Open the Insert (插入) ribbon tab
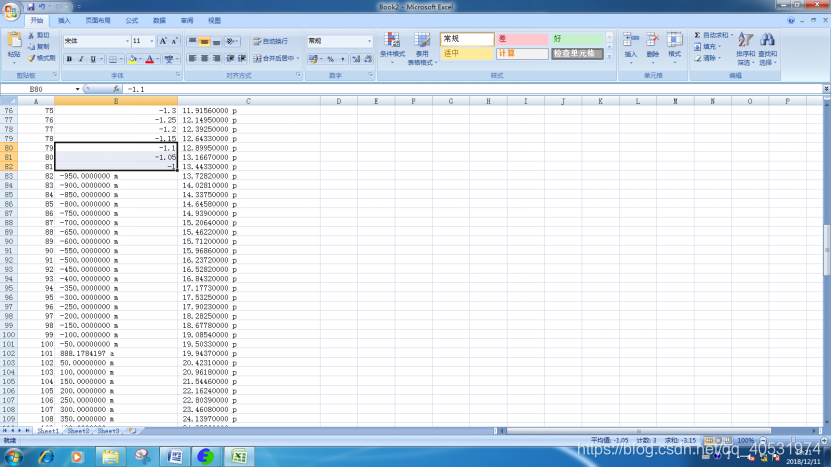Viewport: 831px width, 468px height. pos(64,21)
